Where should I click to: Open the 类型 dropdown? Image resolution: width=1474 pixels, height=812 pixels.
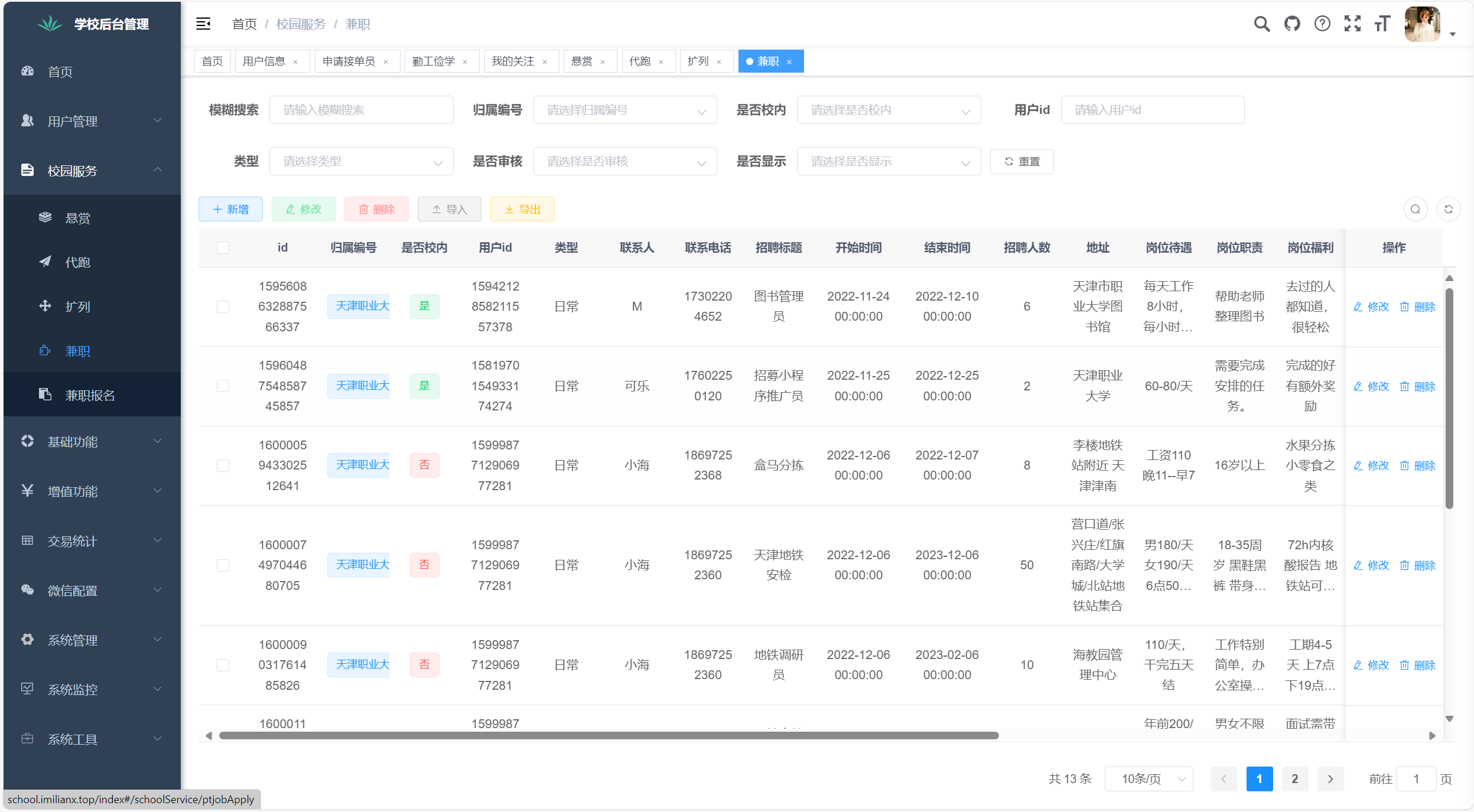(x=361, y=161)
